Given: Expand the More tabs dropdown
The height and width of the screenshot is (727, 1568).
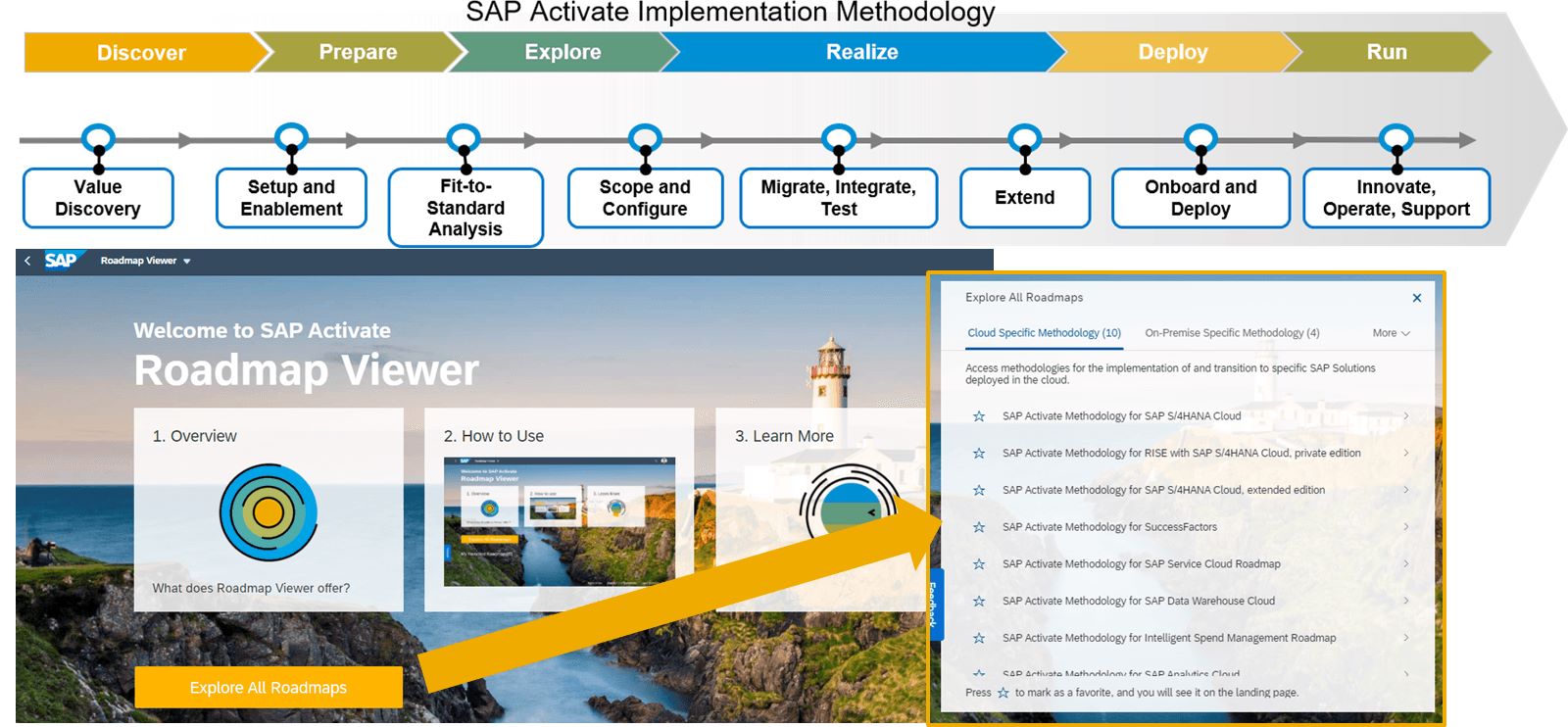Looking at the screenshot, I should click(x=1392, y=333).
